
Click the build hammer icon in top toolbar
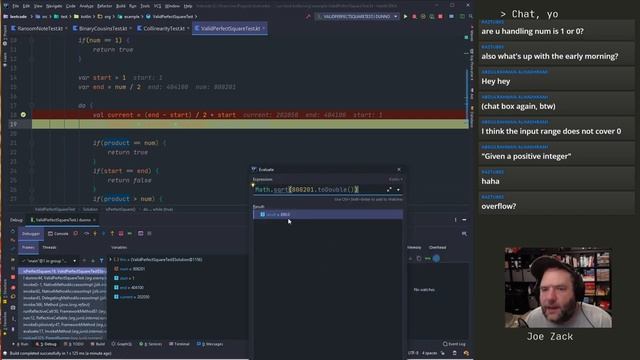pos(308,16)
